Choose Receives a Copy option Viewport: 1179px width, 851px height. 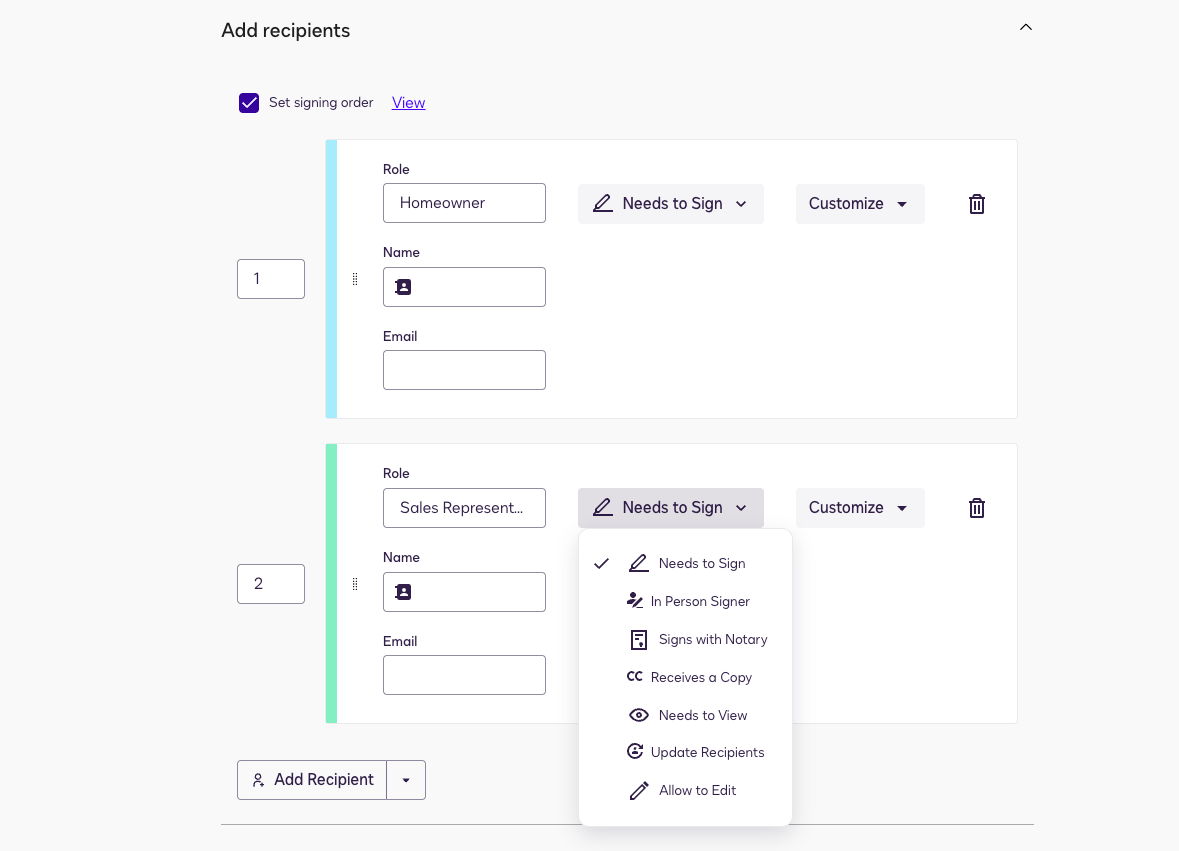click(x=700, y=677)
